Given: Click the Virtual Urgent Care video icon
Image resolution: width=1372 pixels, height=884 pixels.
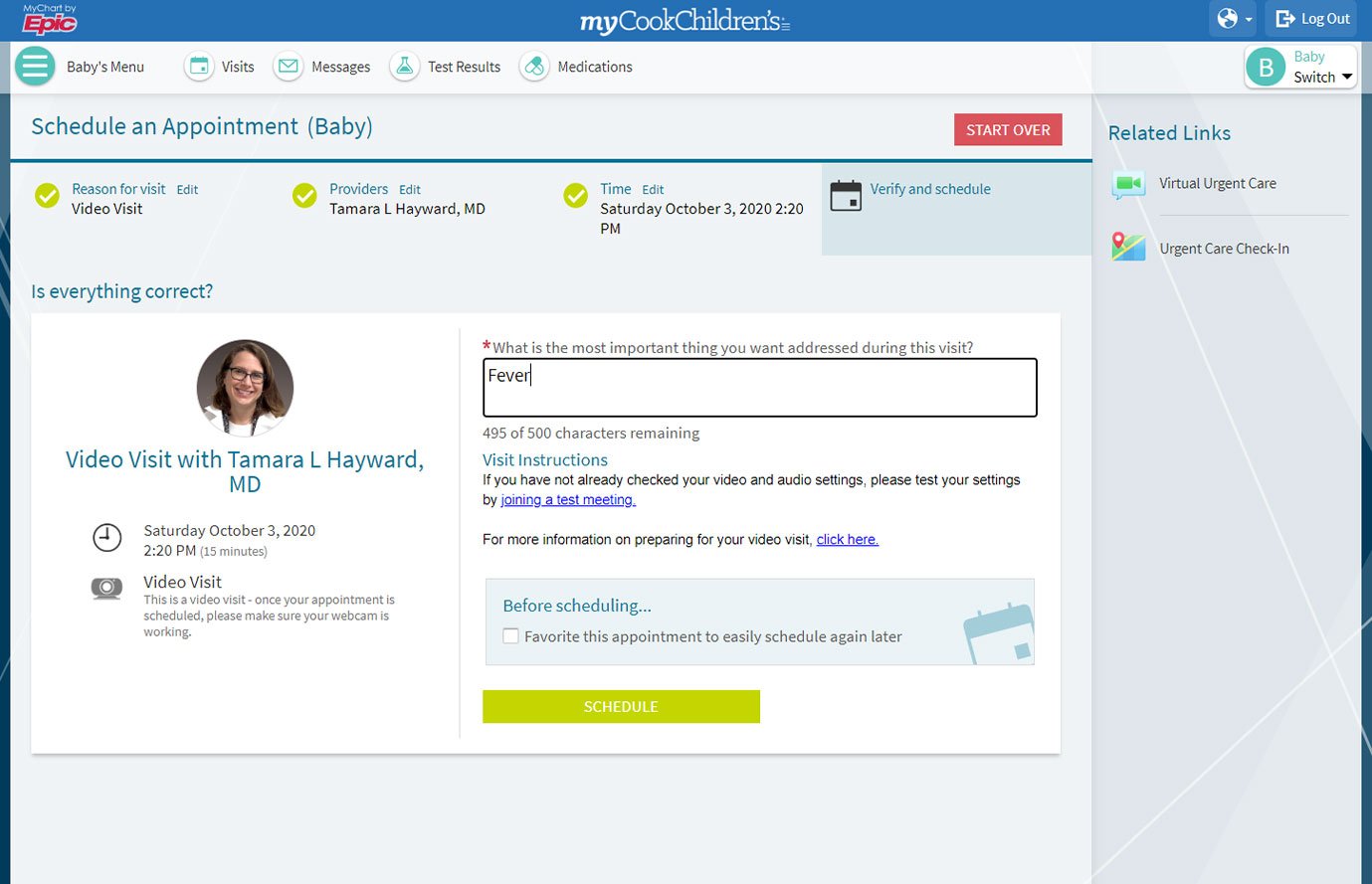Looking at the screenshot, I should [1128, 184].
